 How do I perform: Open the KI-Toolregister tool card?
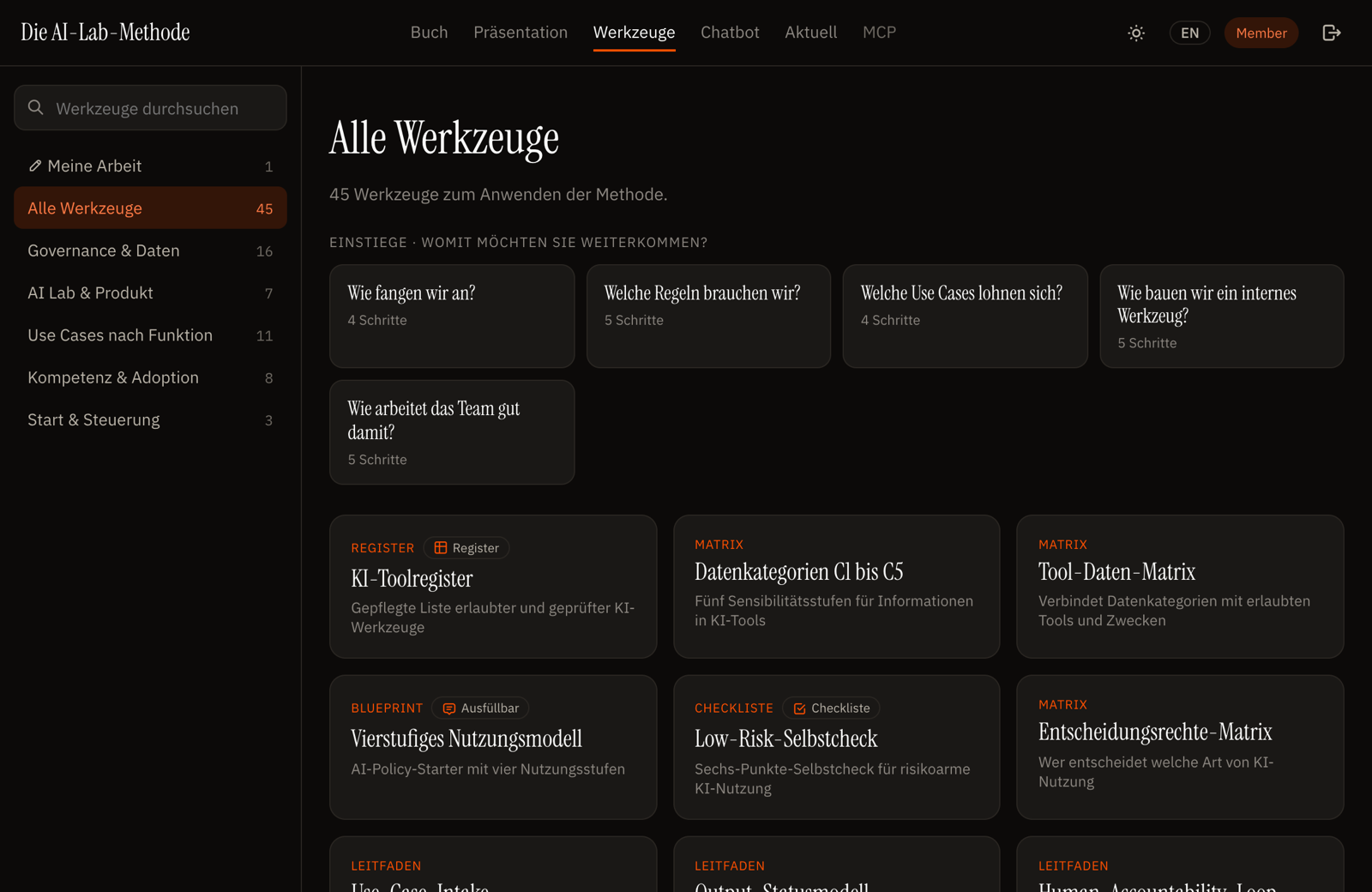pos(493,587)
